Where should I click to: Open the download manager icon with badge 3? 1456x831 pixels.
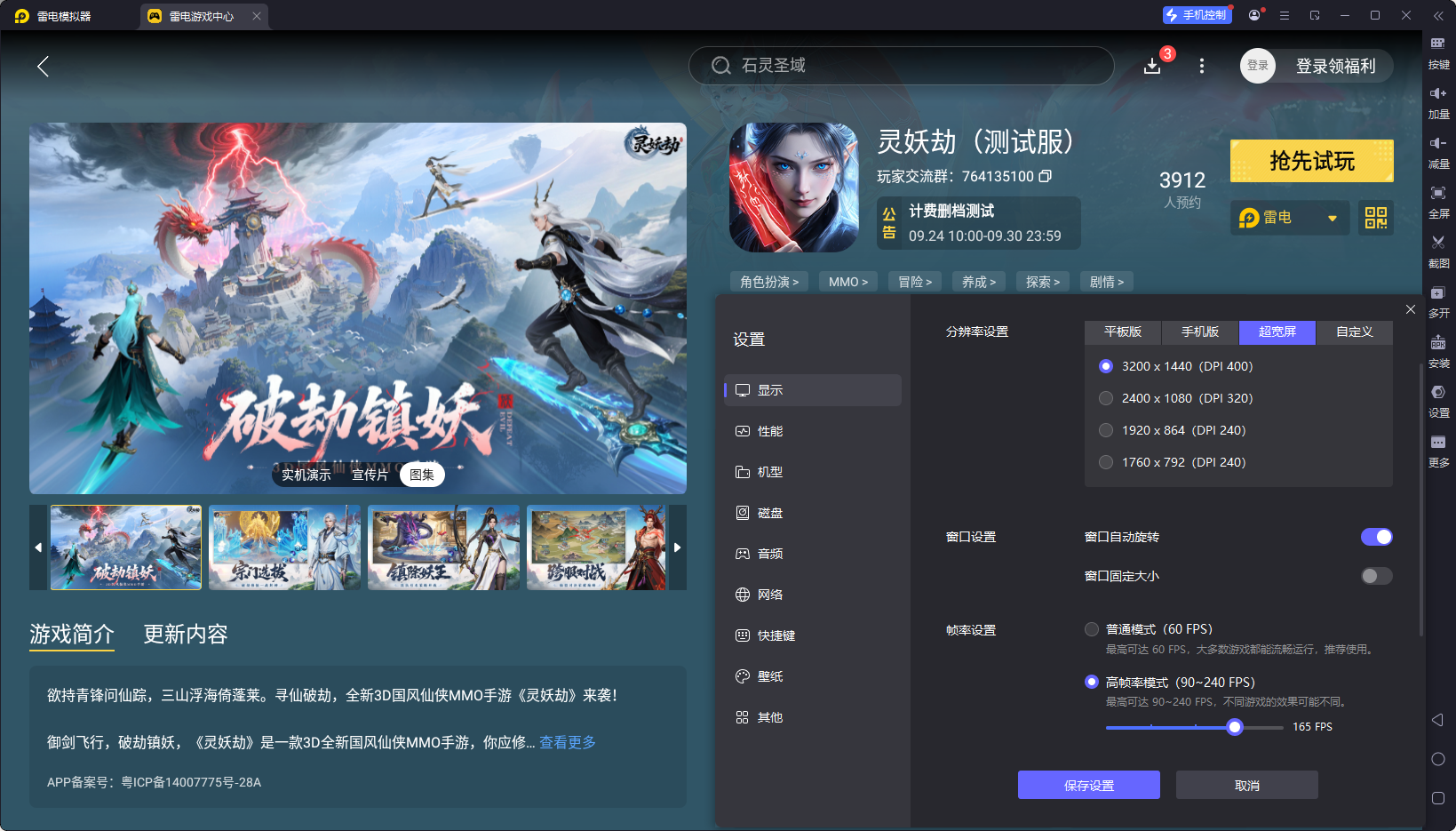pyautogui.click(x=1152, y=66)
